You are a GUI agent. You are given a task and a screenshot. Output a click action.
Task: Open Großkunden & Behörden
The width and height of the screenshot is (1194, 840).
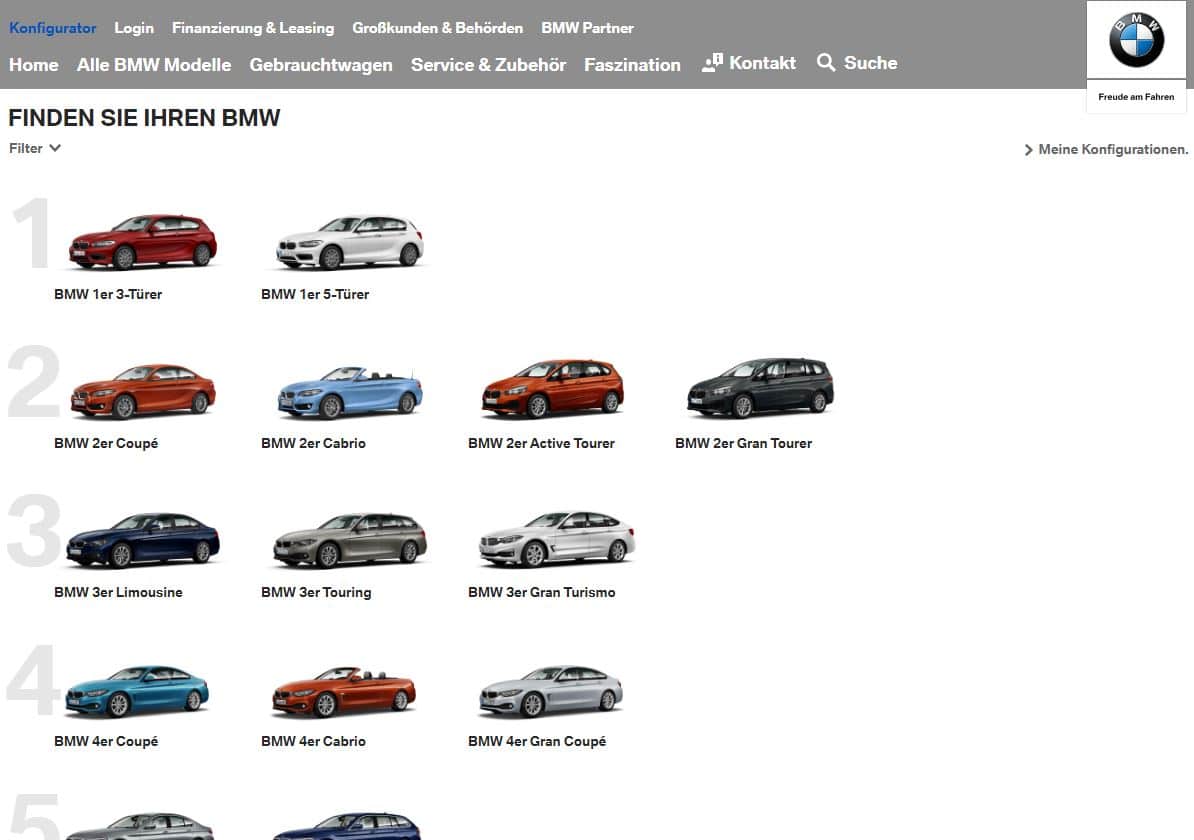(x=438, y=28)
